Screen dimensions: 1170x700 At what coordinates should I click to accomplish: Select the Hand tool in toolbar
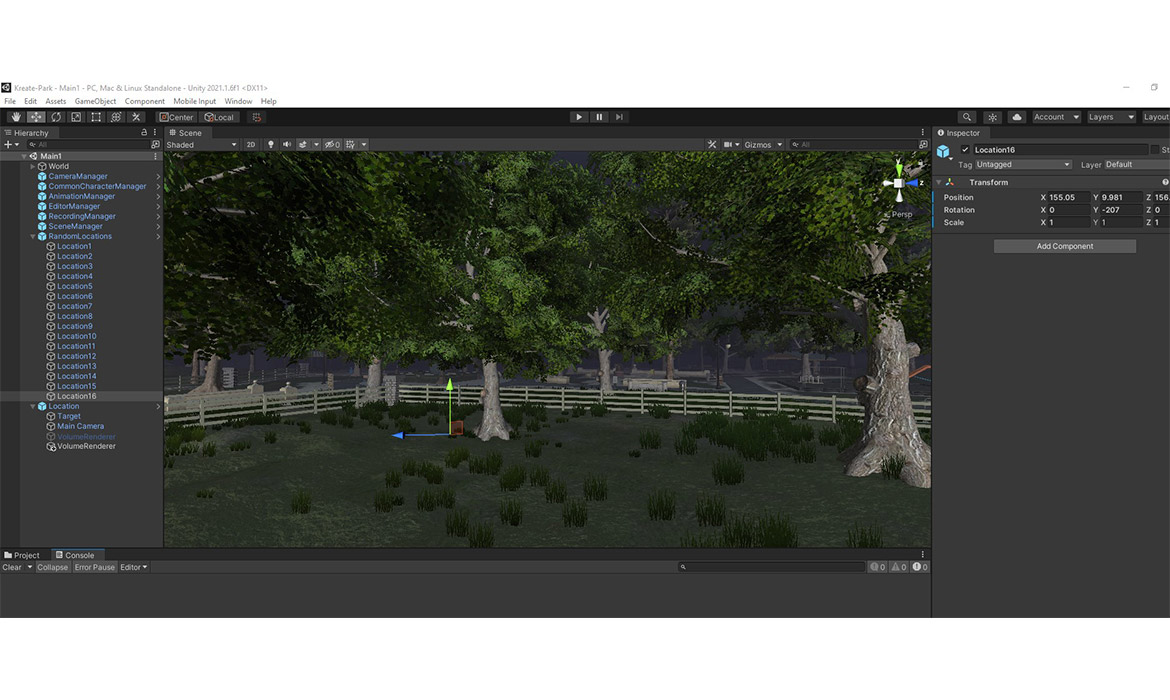click(15, 117)
